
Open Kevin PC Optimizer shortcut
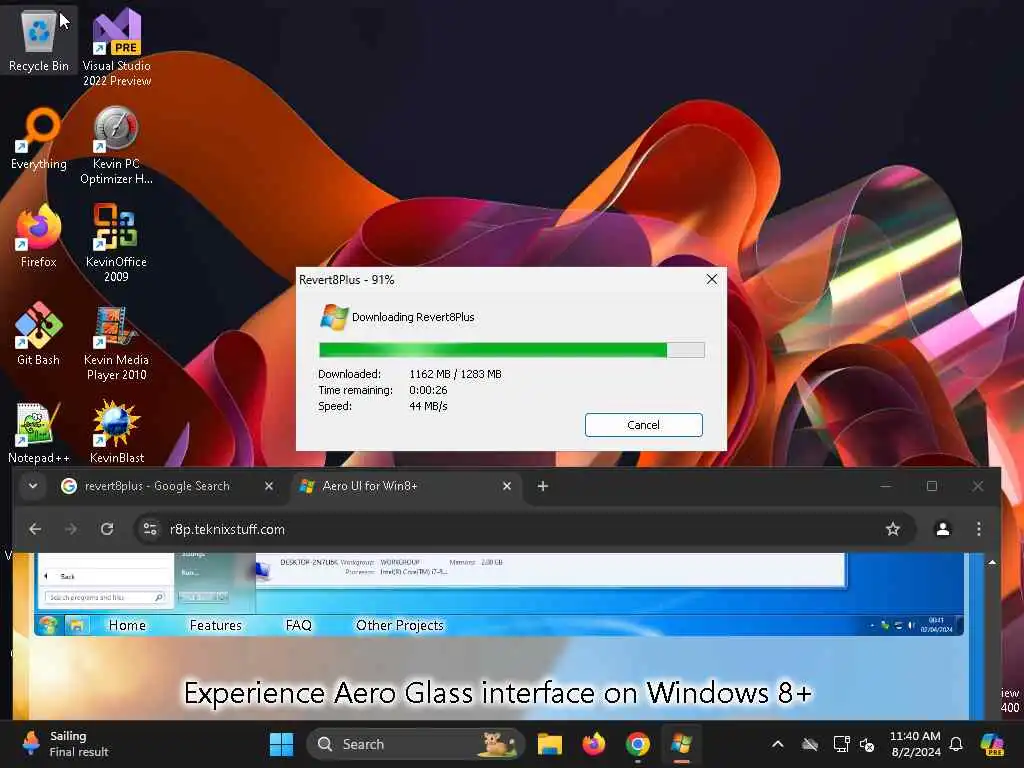[x=116, y=145]
